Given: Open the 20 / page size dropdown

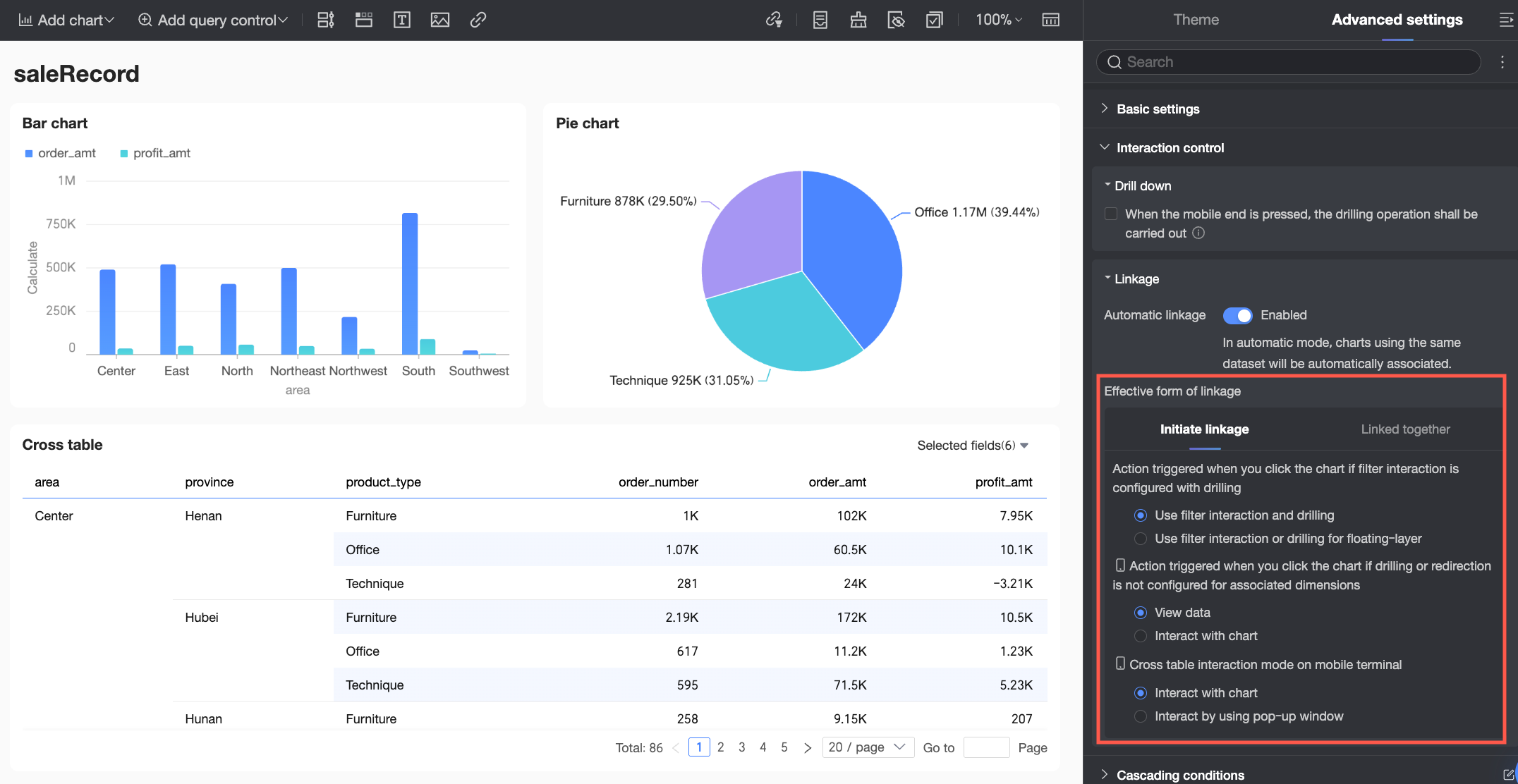Looking at the screenshot, I should 868,747.
